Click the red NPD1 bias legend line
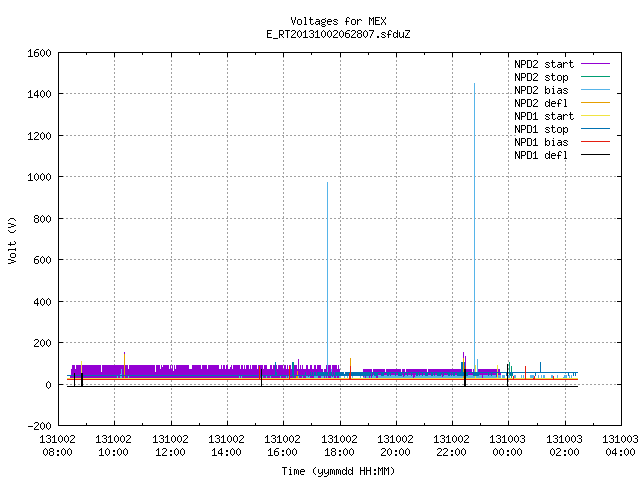This screenshot has height=480, width=640. (596, 142)
